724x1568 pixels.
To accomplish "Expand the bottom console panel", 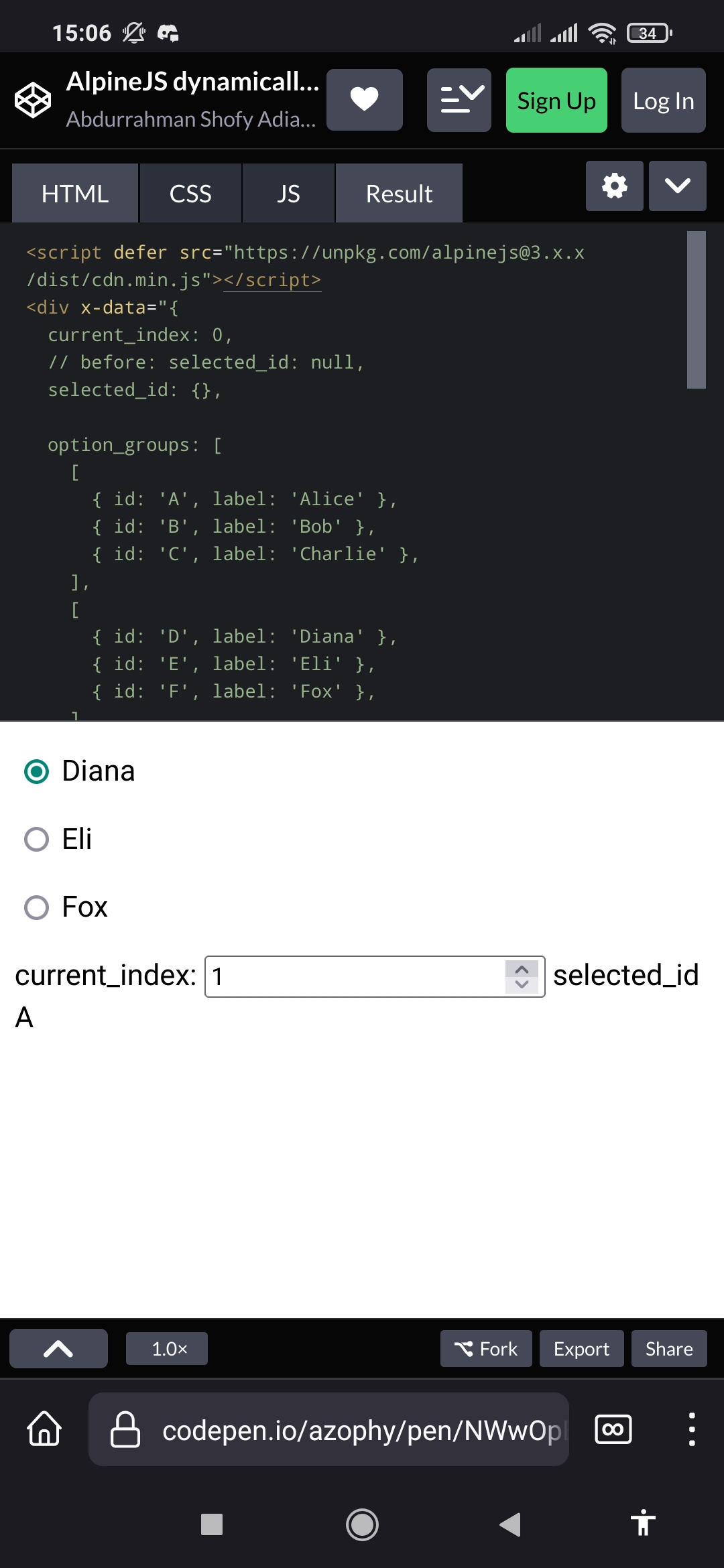I will (x=58, y=1348).
